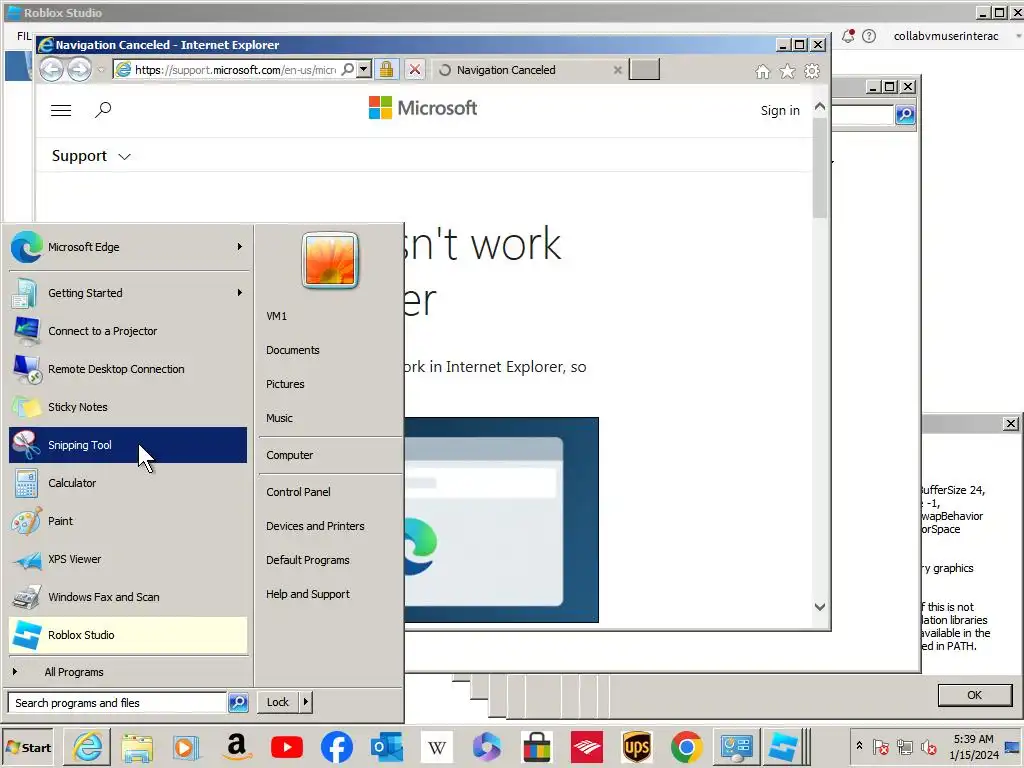1024x768 pixels.
Task: Launch Sticky Notes
Action: [x=128, y=407]
